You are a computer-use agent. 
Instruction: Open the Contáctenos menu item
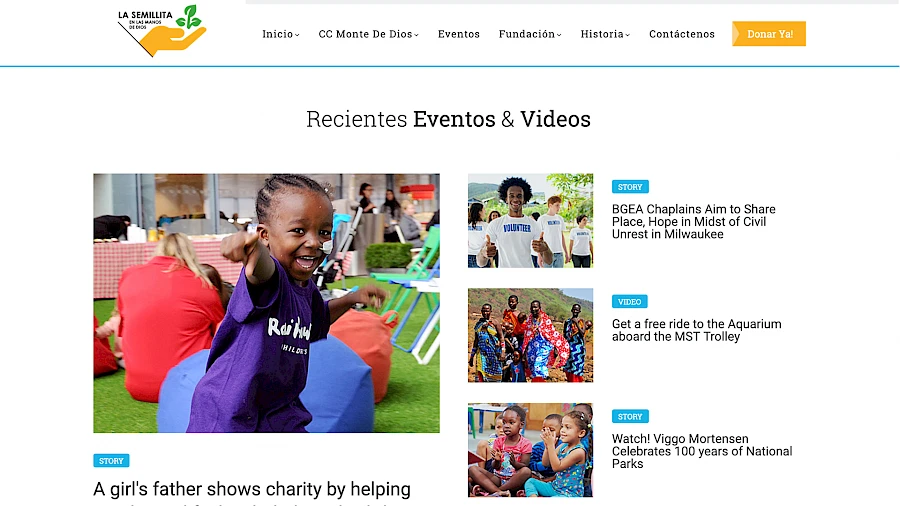[x=682, y=34]
